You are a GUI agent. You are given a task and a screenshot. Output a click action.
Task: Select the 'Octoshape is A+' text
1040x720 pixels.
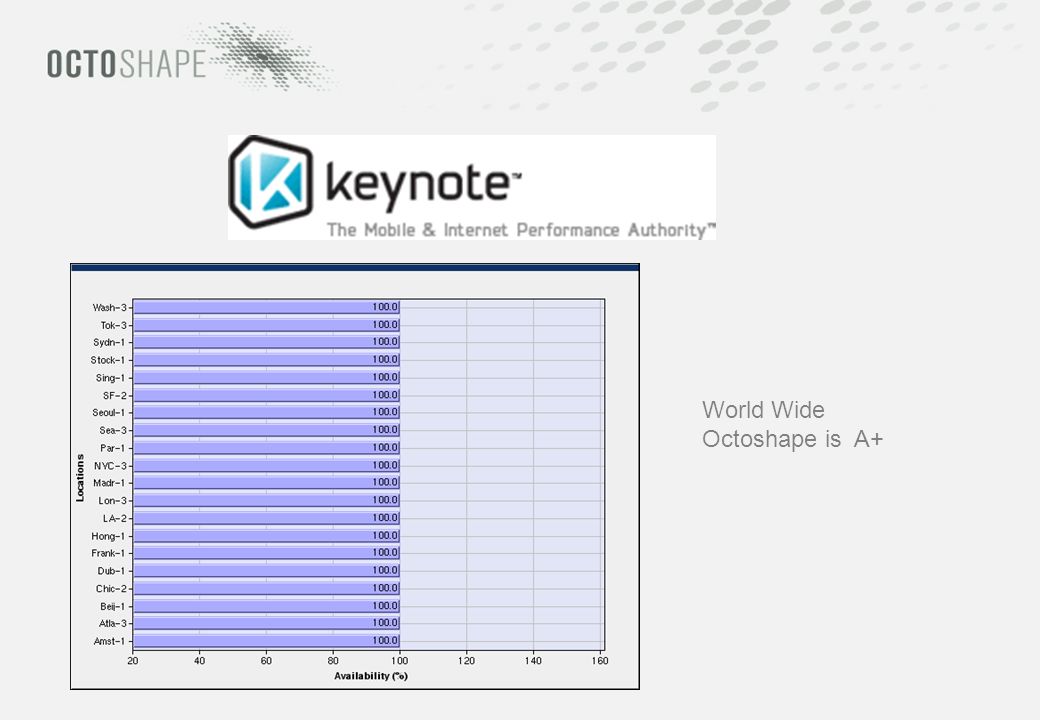point(793,439)
